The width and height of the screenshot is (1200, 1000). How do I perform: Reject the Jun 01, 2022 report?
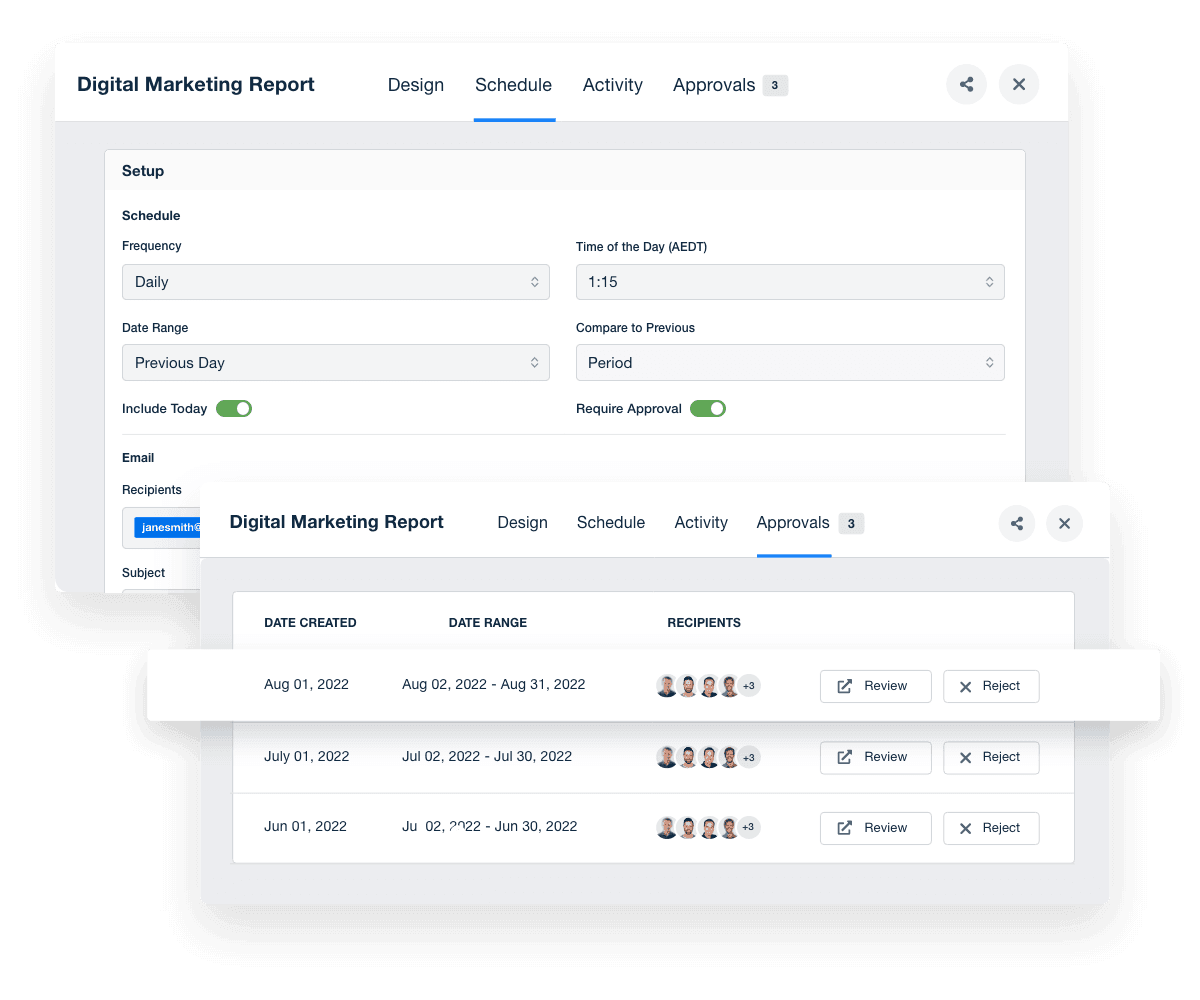991,827
